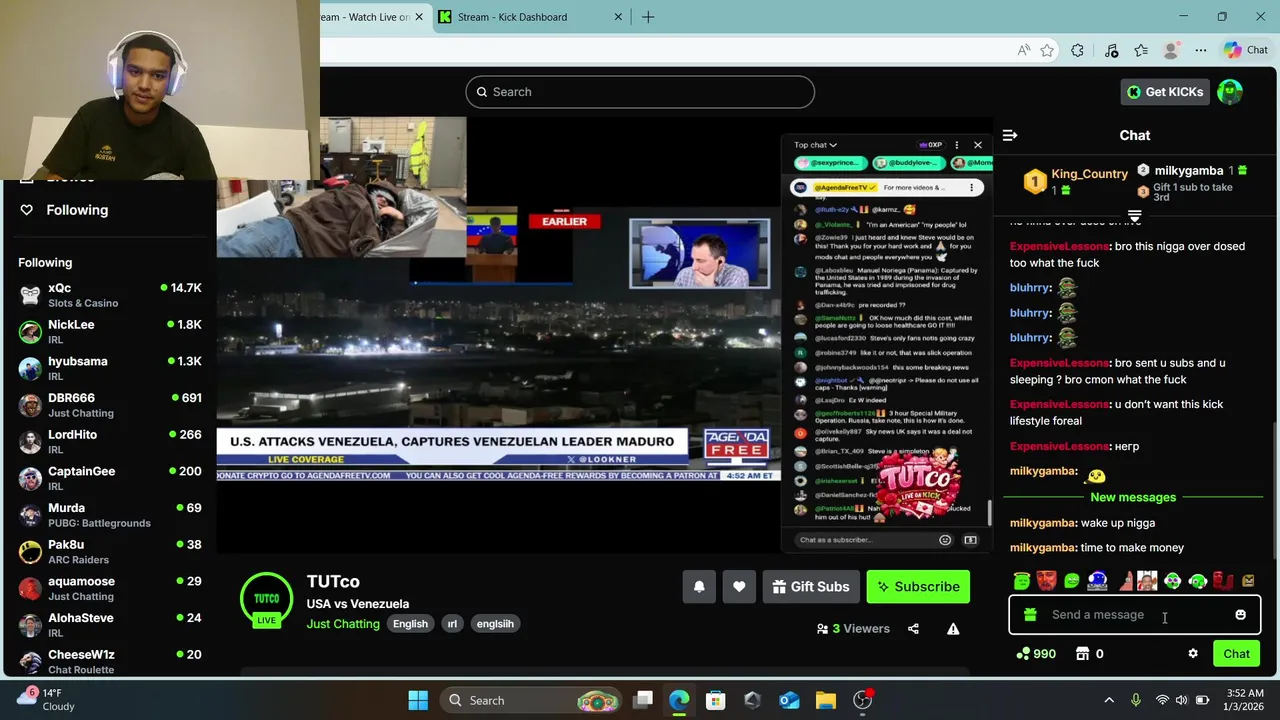Image resolution: width=1280 pixels, height=720 pixels.
Task: Click the Windows Start button
Action: coord(418,700)
